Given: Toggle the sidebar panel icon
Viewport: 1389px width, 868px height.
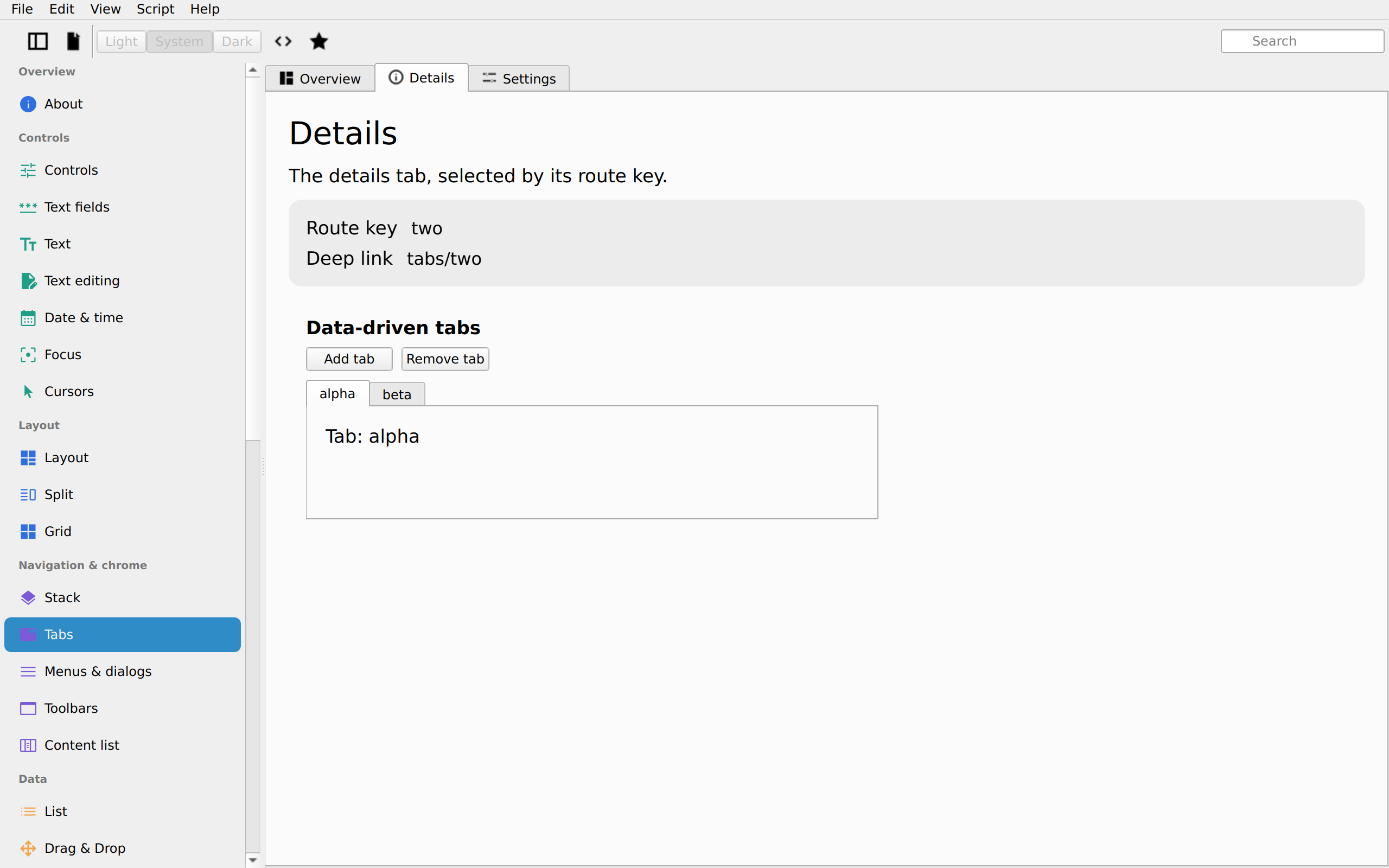Looking at the screenshot, I should [38, 41].
